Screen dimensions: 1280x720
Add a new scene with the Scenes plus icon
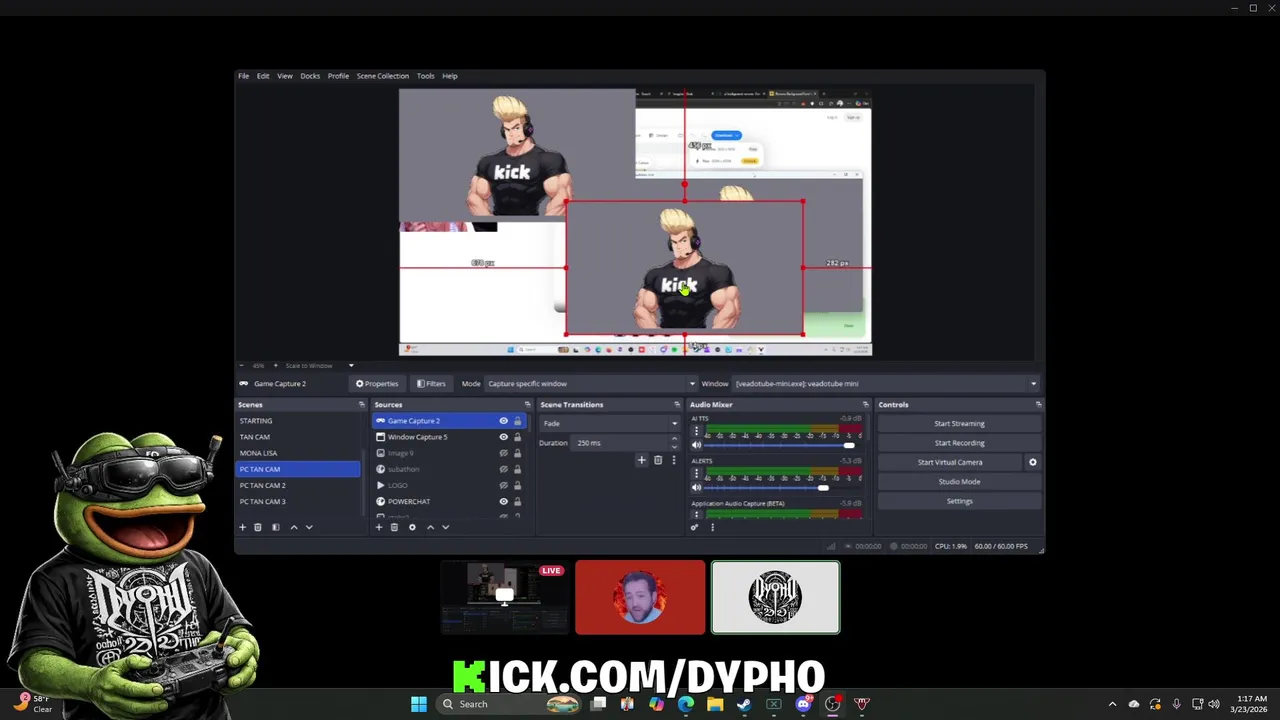(x=242, y=527)
